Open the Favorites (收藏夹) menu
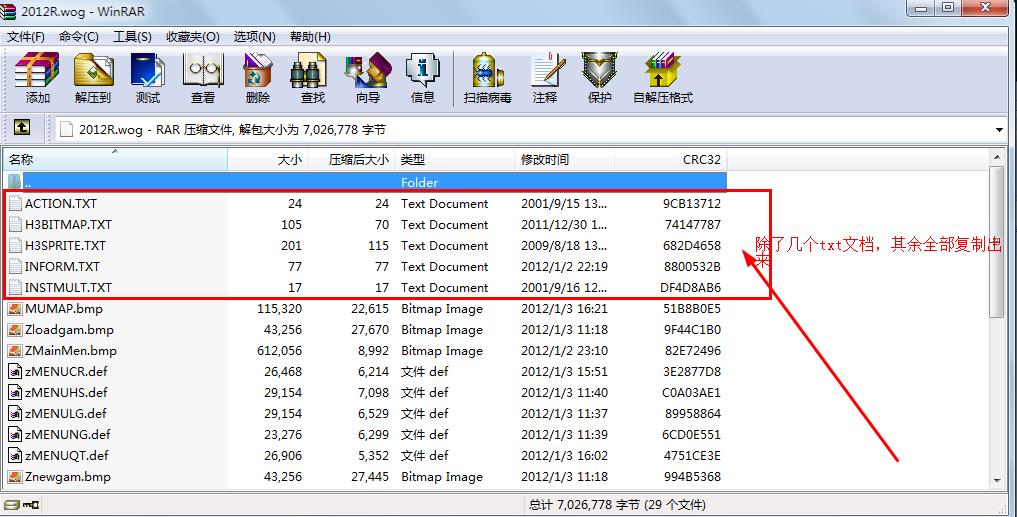 tap(193, 37)
